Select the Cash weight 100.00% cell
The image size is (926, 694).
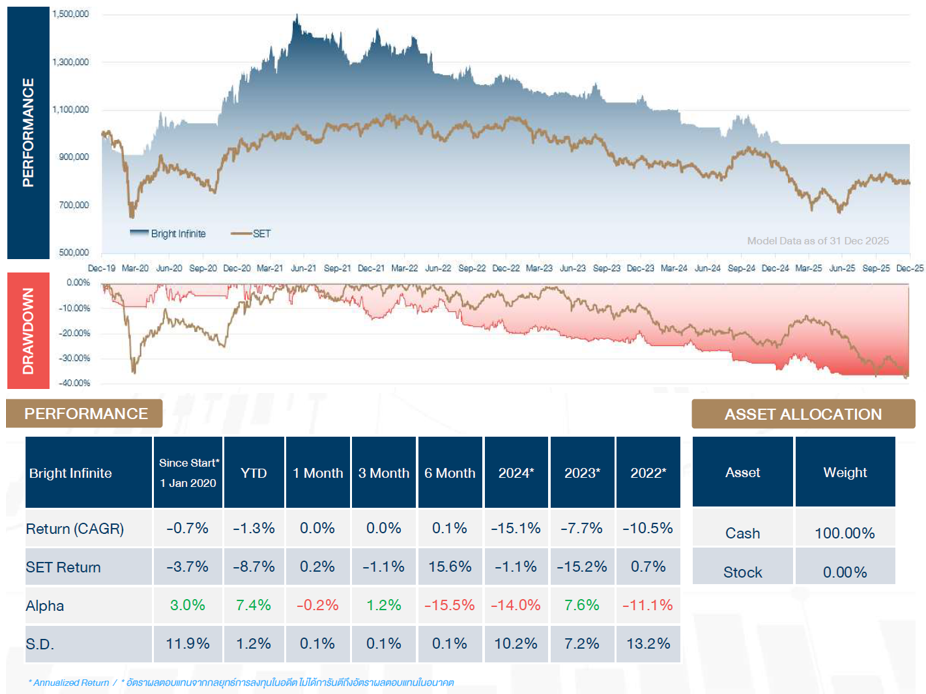tap(845, 534)
